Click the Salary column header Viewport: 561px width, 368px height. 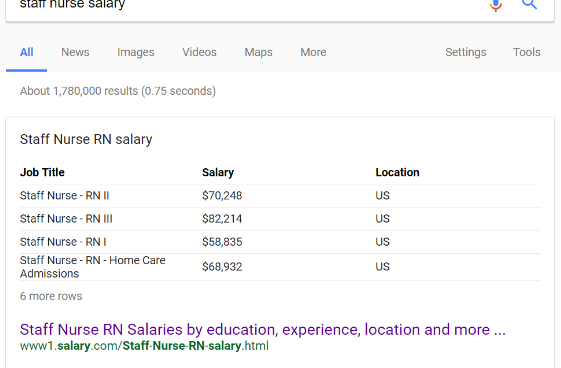(218, 172)
